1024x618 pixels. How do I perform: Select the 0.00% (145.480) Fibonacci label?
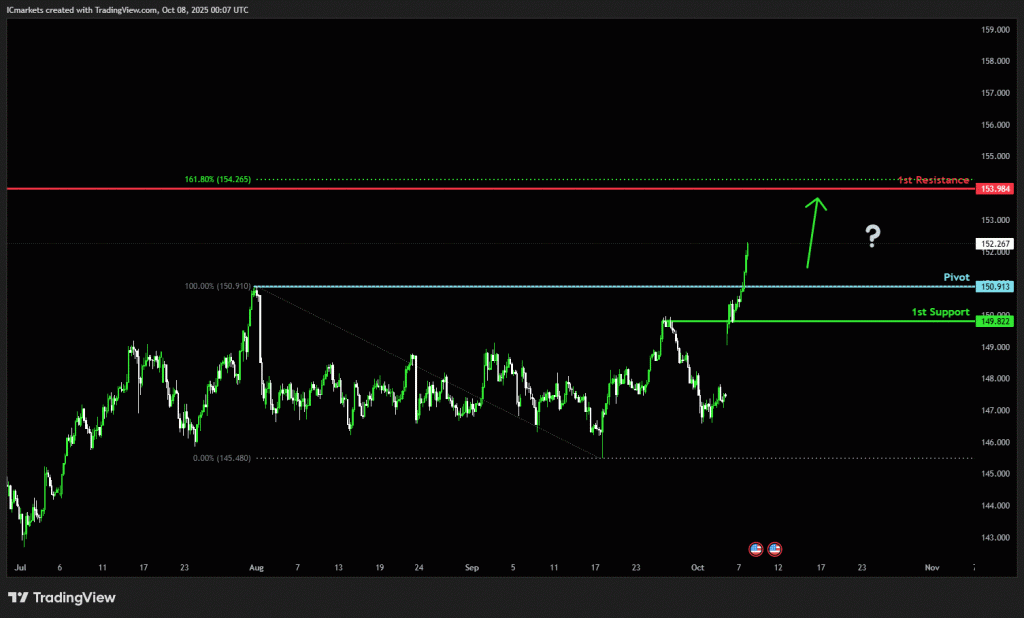click(222, 458)
